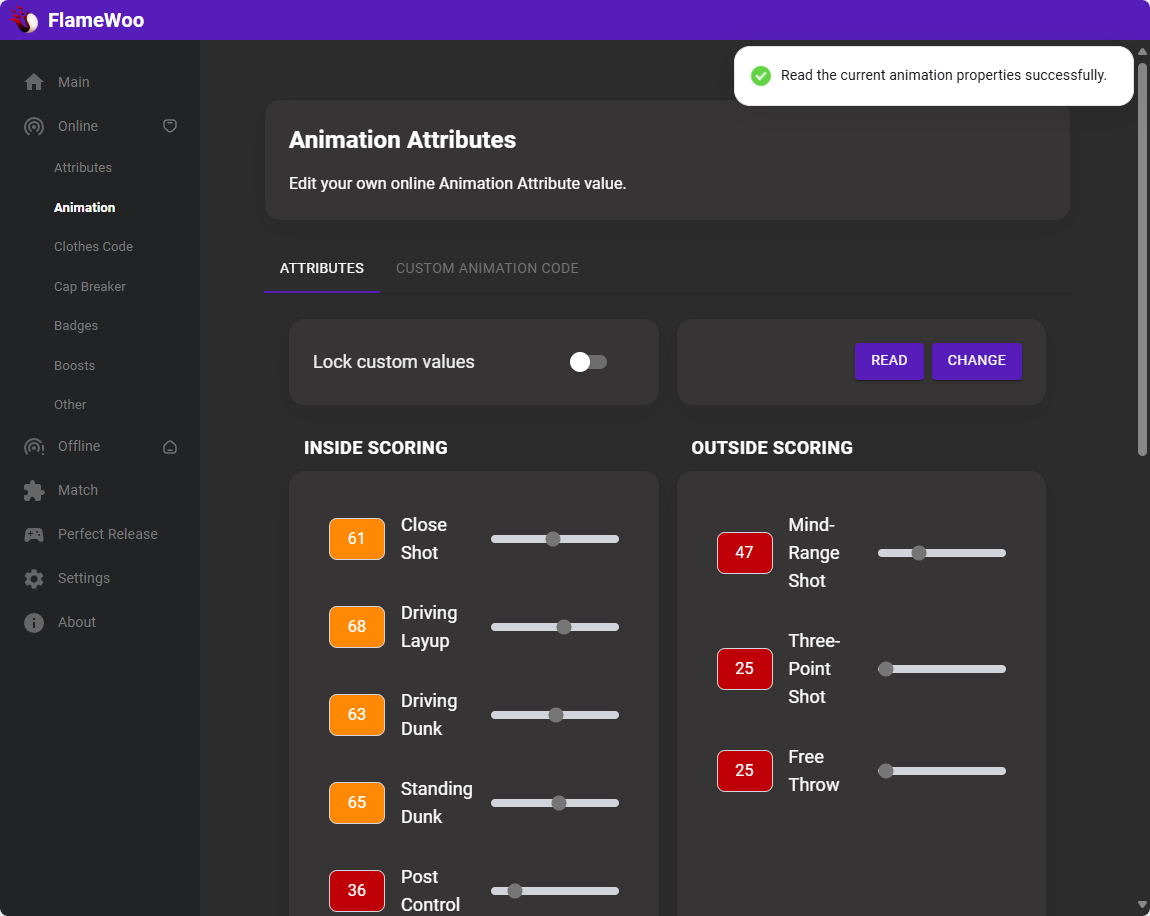
Task: Click the OUTSIDE SCORING heading
Action: (x=772, y=448)
